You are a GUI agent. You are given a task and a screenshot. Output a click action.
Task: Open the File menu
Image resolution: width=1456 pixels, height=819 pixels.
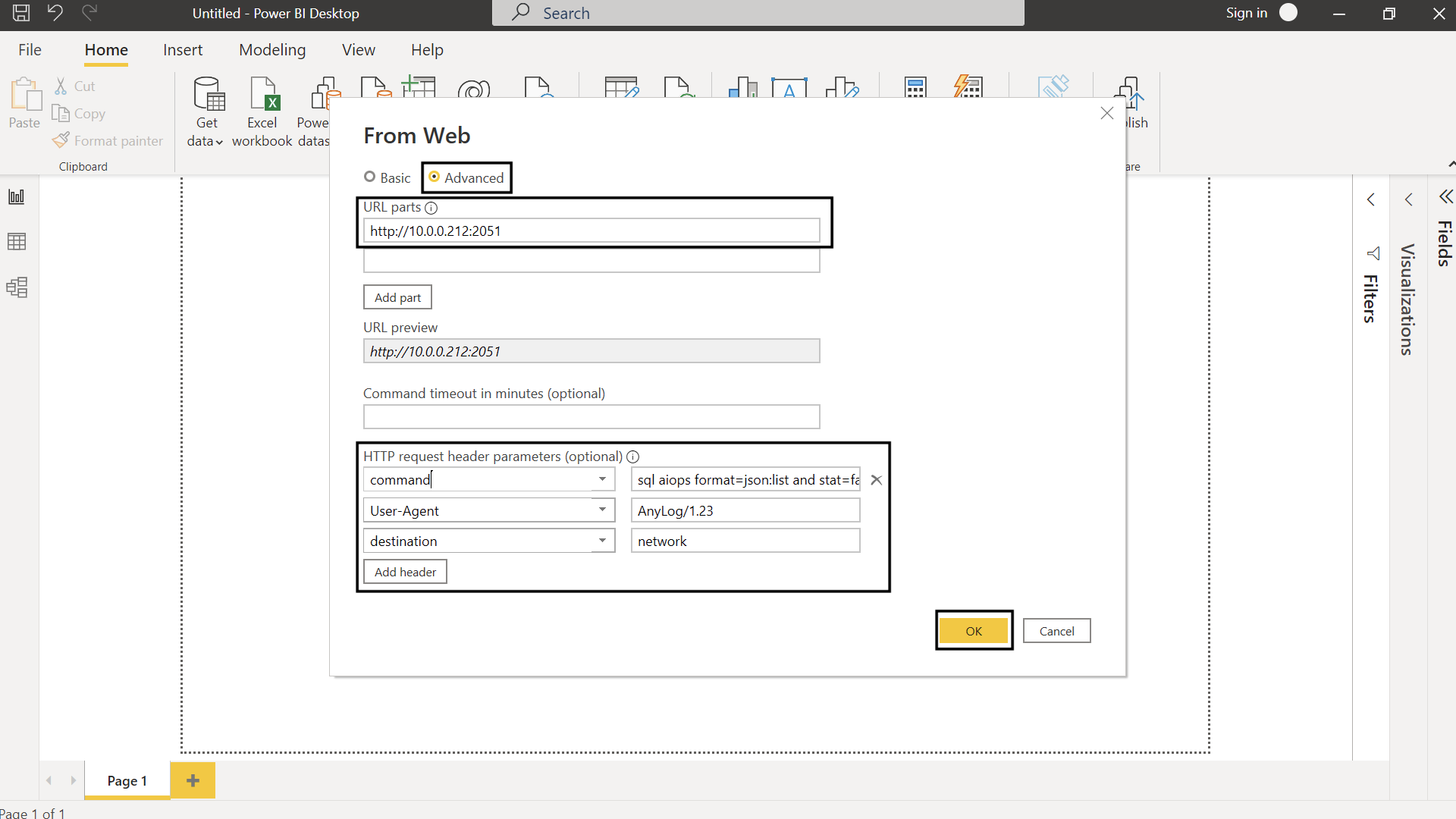30,50
